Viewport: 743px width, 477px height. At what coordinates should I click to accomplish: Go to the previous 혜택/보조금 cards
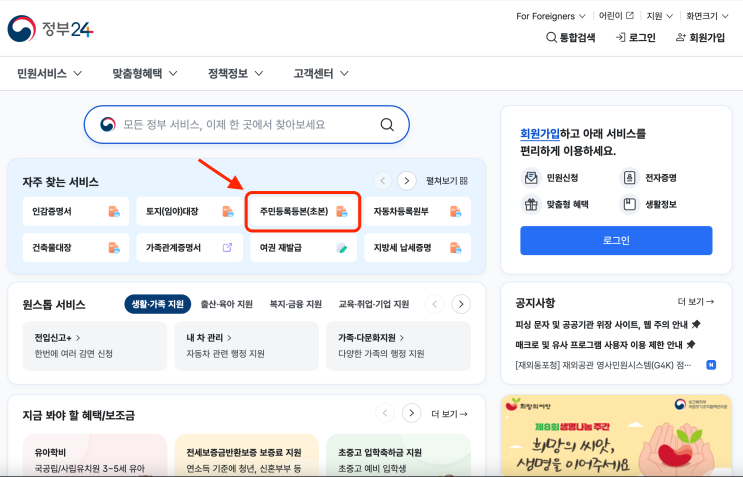[385, 413]
